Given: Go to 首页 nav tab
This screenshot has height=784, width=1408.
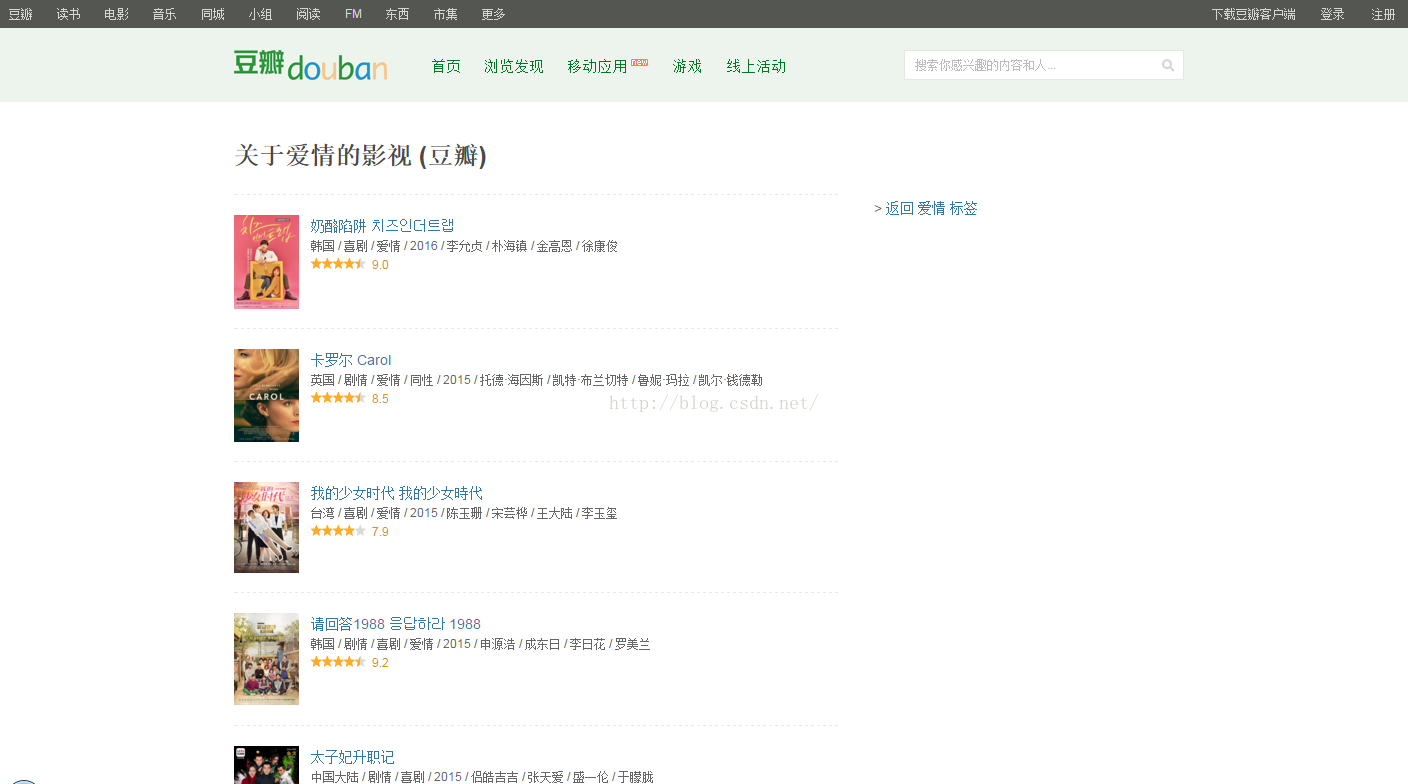Looking at the screenshot, I should tap(446, 66).
